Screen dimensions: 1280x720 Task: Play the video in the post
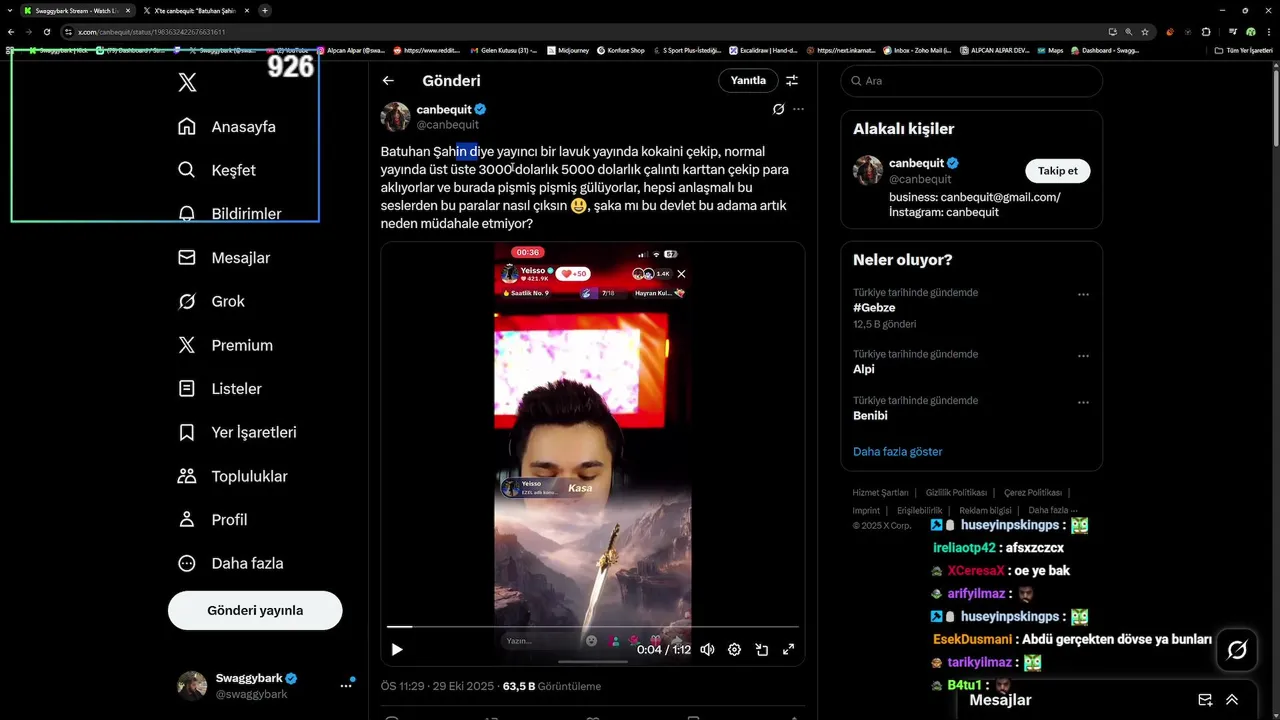[x=397, y=649]
